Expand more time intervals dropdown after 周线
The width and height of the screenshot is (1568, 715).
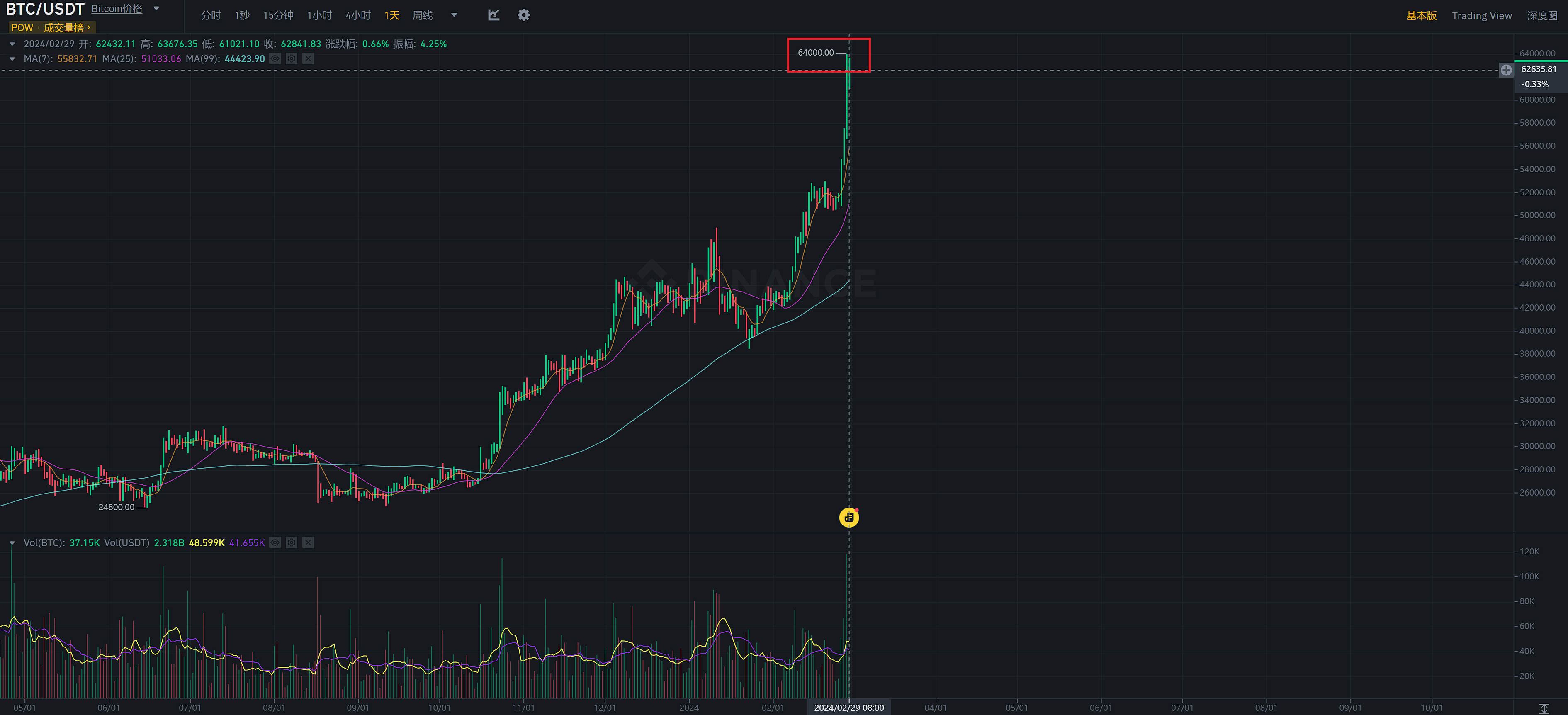tap(453, 15)
